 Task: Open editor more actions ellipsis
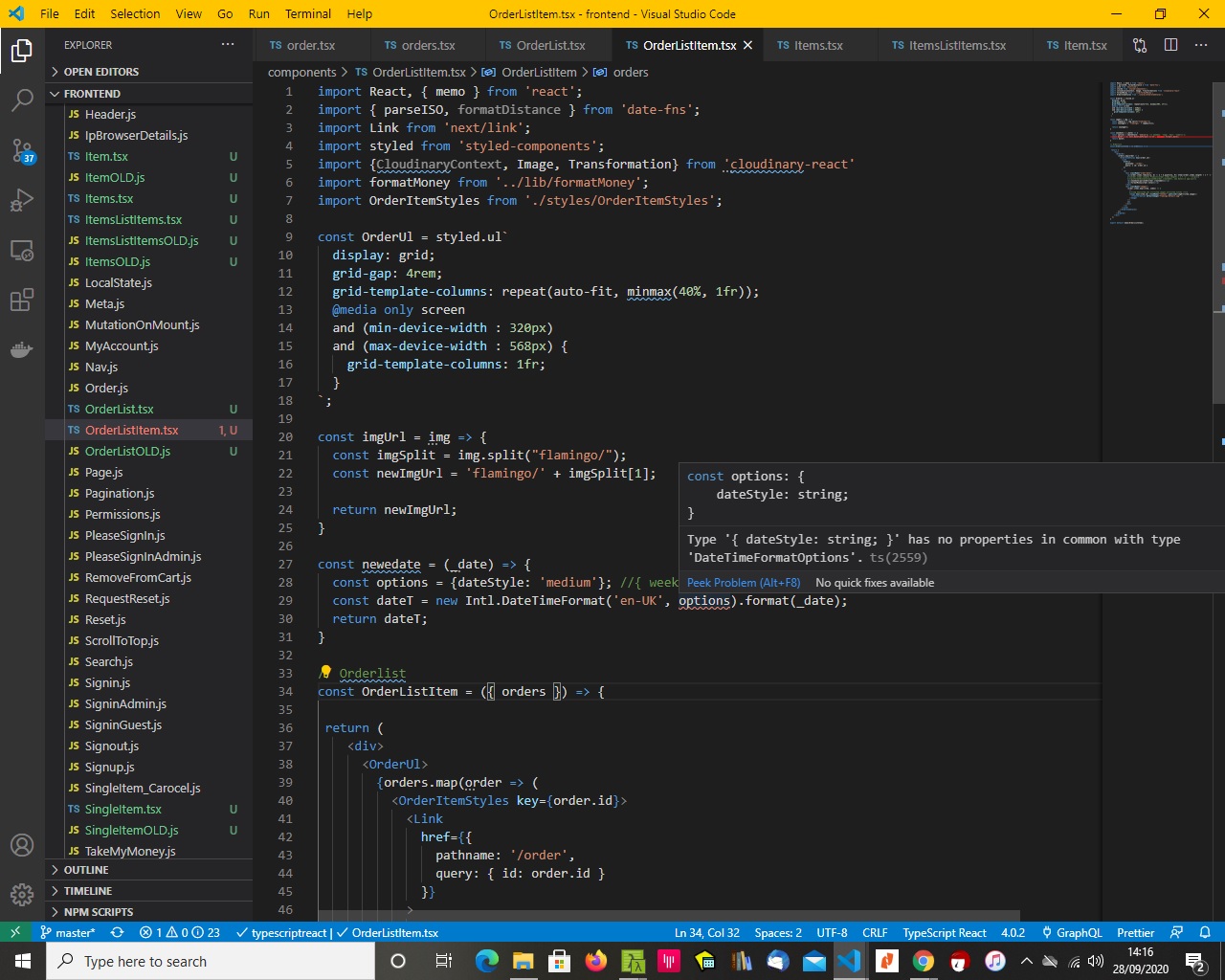click(x=1201, y=45)
